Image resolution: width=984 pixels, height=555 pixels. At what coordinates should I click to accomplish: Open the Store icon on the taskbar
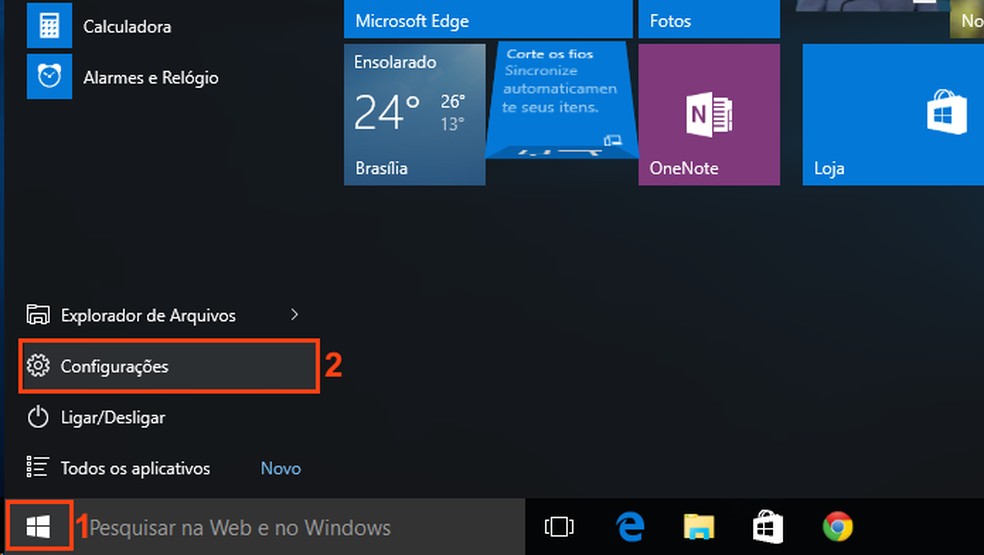[x=768, y=526]
